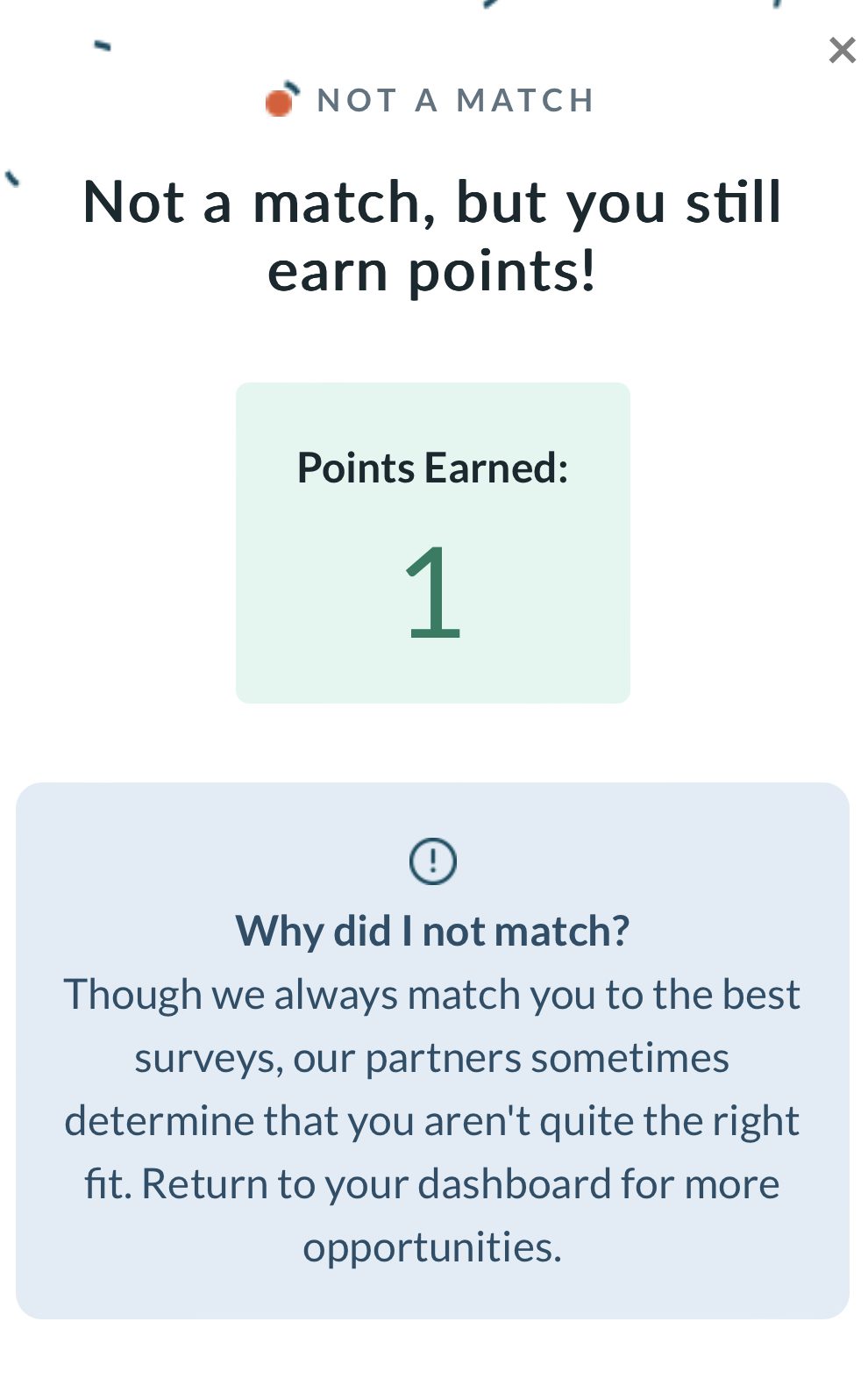Click the word opportunities in the message
Viewport: 868px width, 1386px height.
pyautogui.click(x=433, y=1246)
